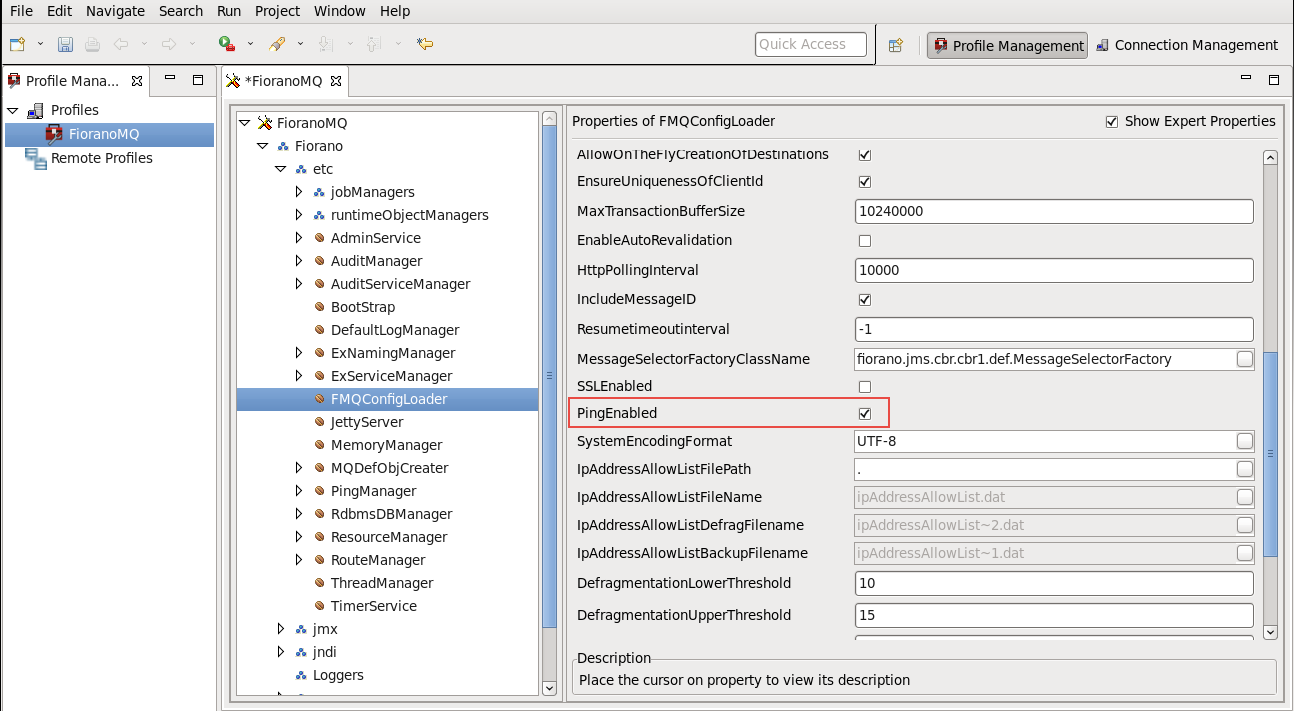Click the New wizard toolbar icon
Image resolution: width=1294 pixels, height=711 pixels.
click(17, 44)
